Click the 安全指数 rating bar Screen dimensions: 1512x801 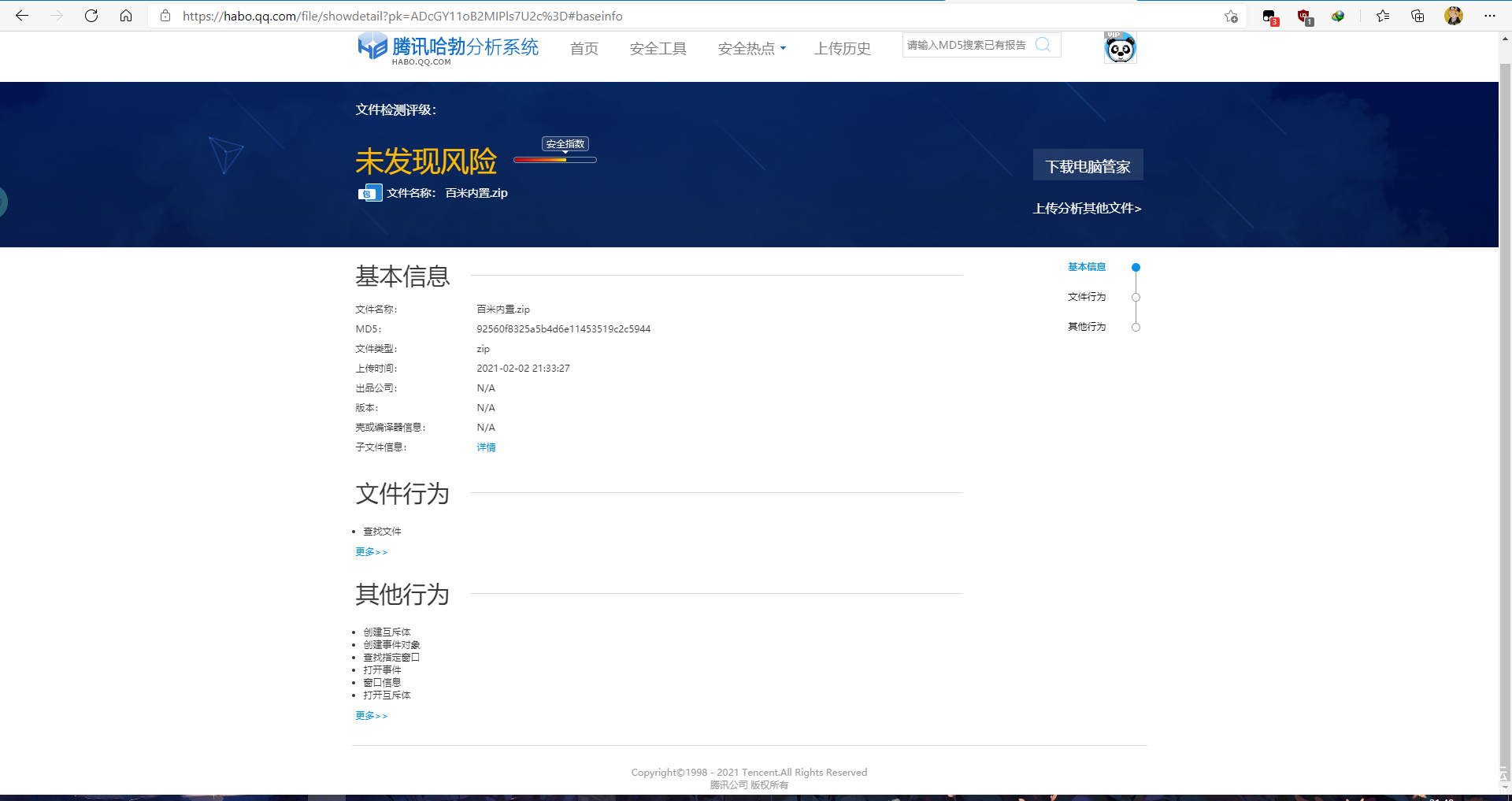pos(554,160)
